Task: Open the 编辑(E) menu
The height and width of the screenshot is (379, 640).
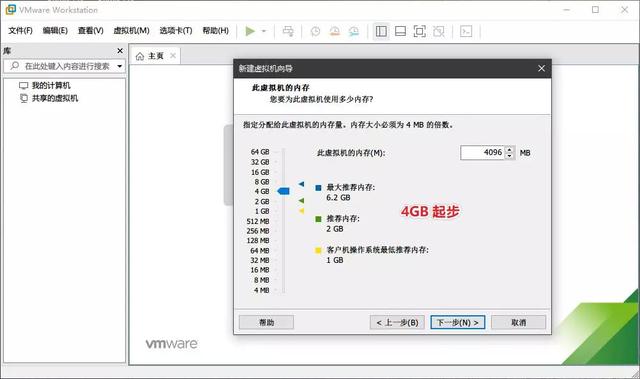Action: tap(55, 31)
